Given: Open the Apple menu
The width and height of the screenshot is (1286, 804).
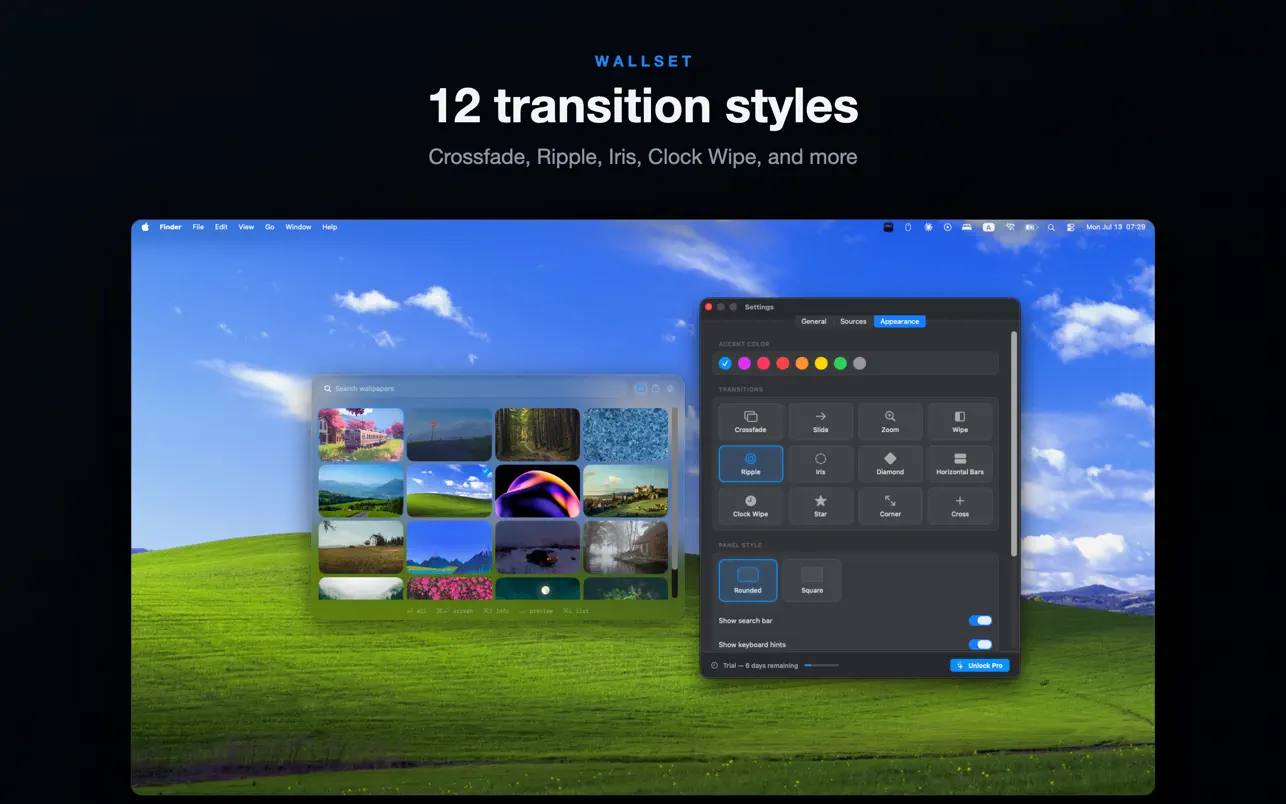Looking at the screenshot, I should click(x=145, y=227).
